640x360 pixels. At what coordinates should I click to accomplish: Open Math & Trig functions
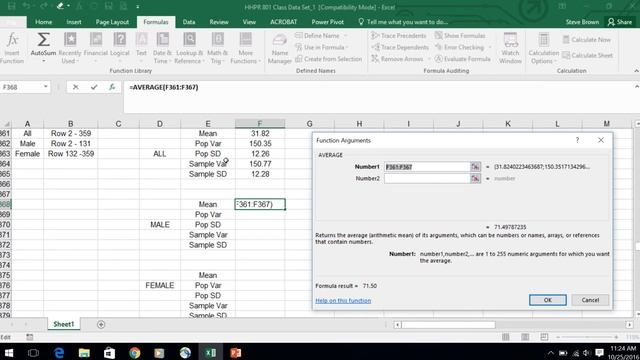(x=217, y=48)
